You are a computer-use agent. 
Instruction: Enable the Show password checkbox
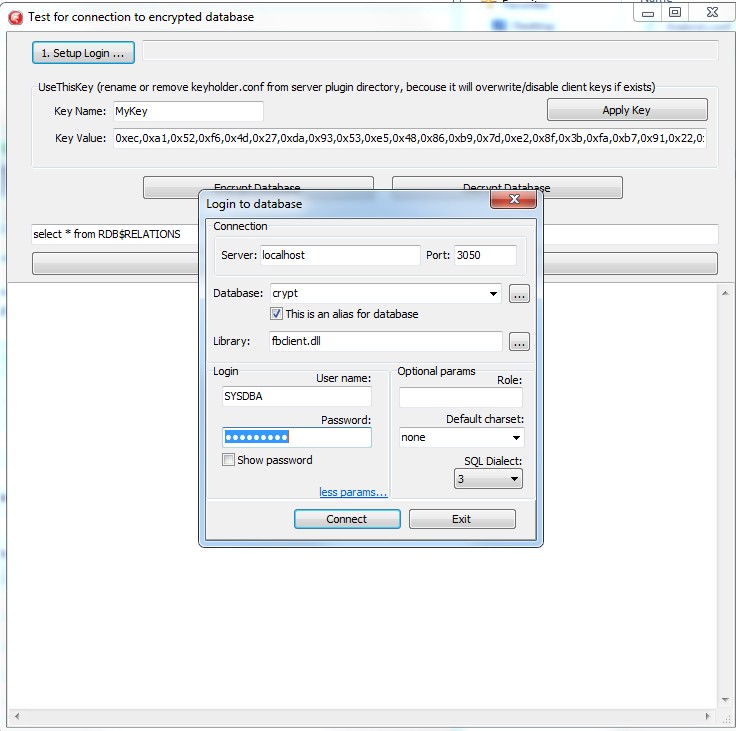coord(229,460)
